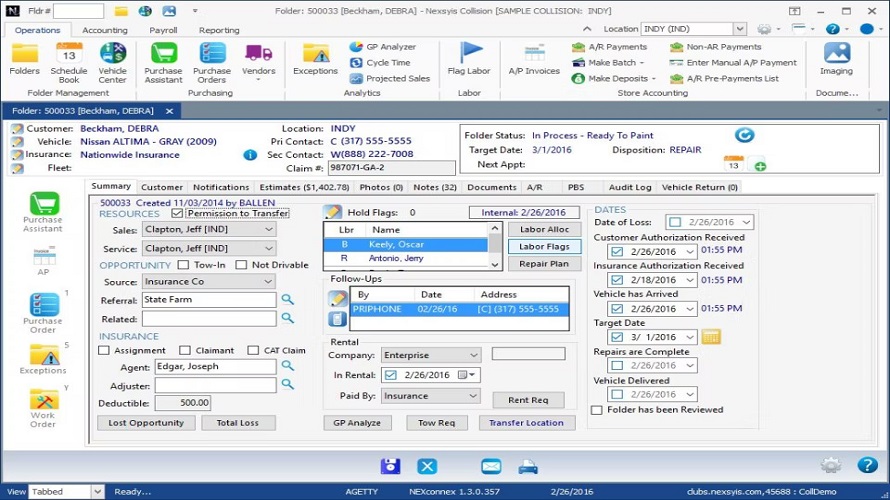Open A/P Invoices
890x500 pixels.
tap(534, 60)
